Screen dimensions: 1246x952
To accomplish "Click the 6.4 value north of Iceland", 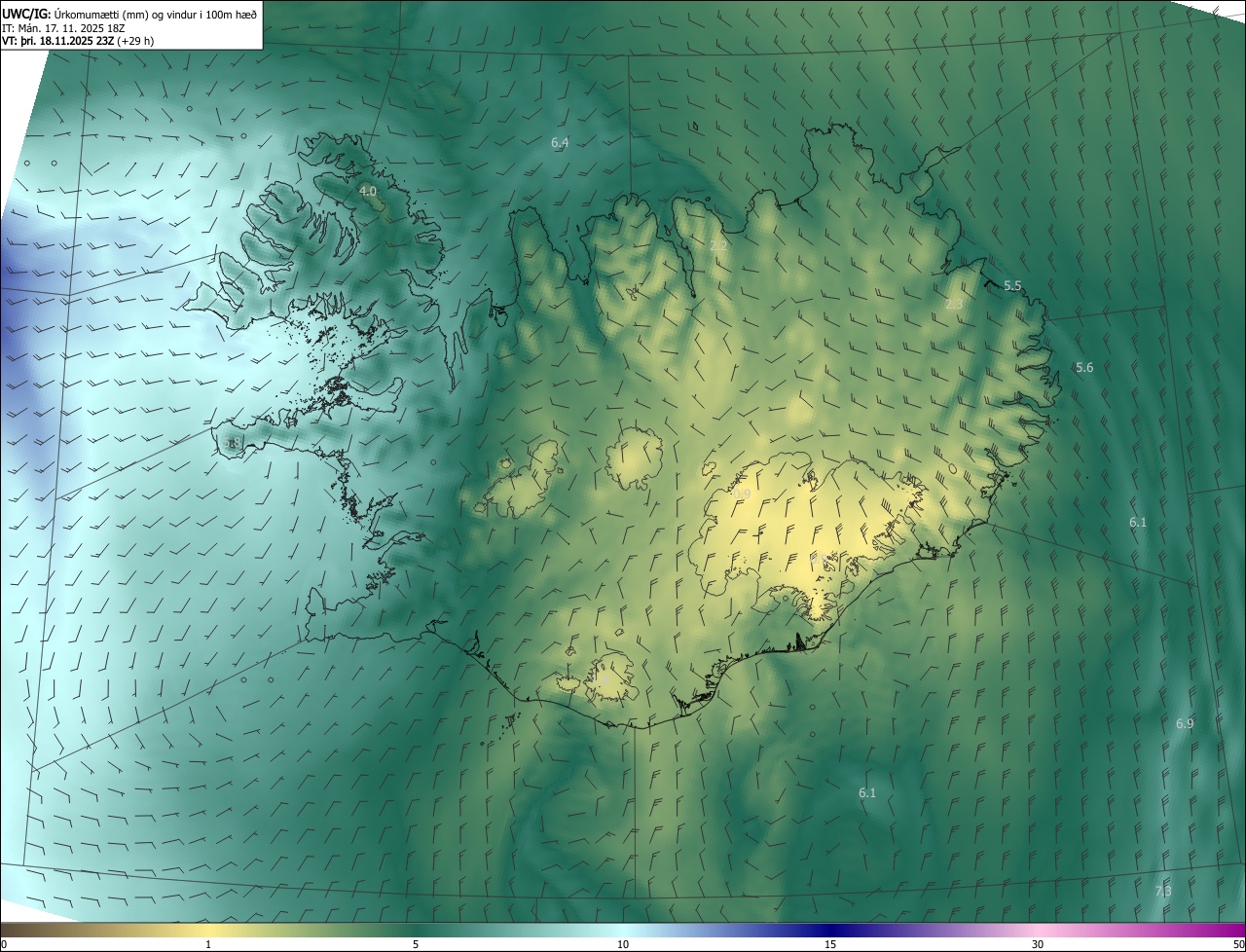I will point(560,143).
